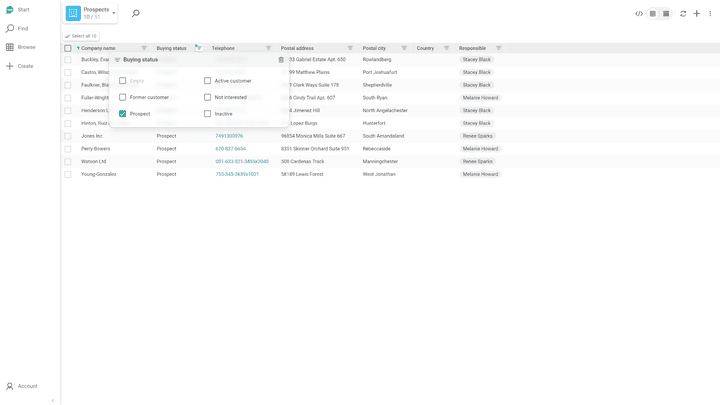This screenshot has width=720, height=405.
Task: Enable the Not interested filter checkbox
Action: (208, 98)
